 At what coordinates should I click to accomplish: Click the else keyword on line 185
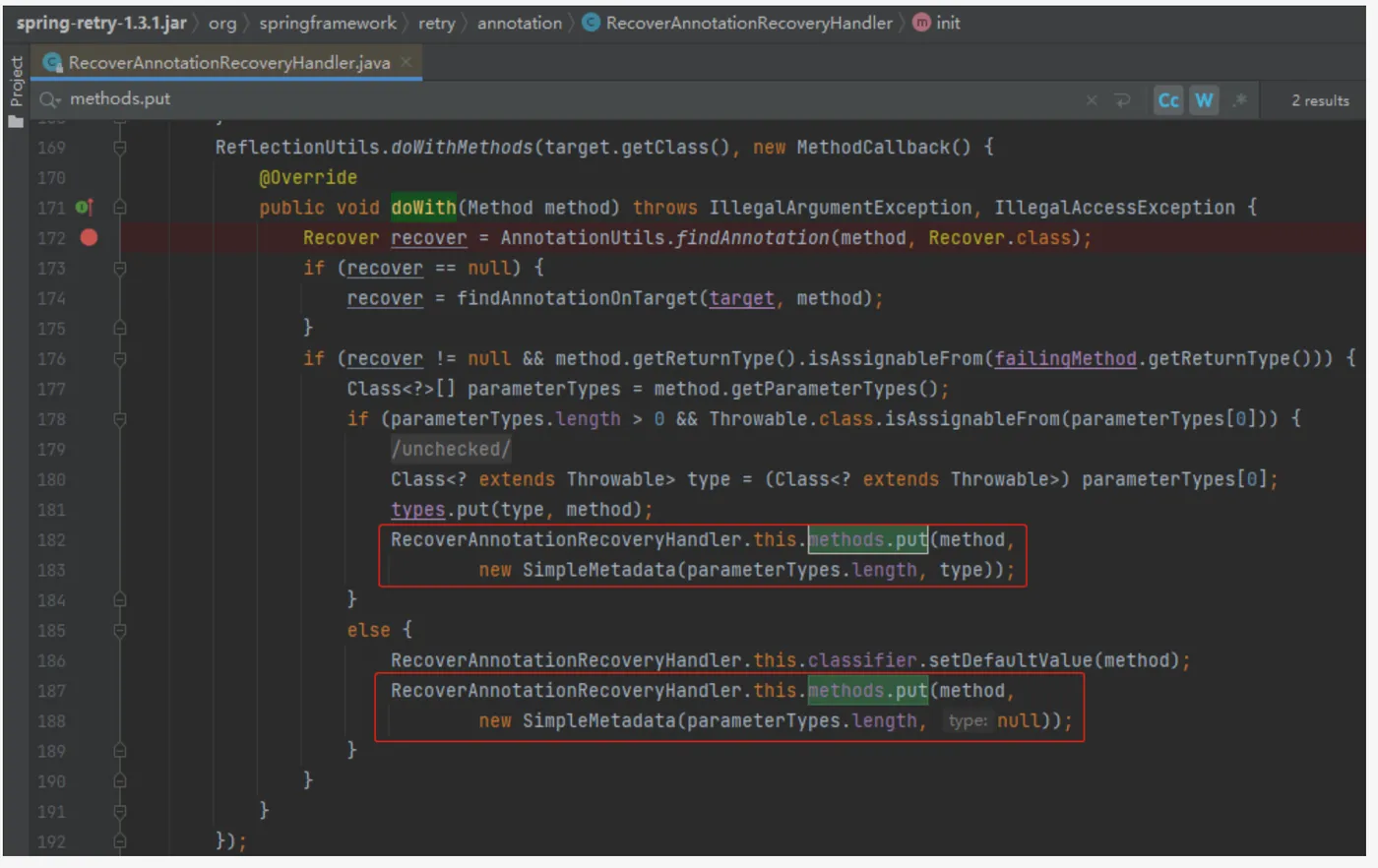point(368,630)
